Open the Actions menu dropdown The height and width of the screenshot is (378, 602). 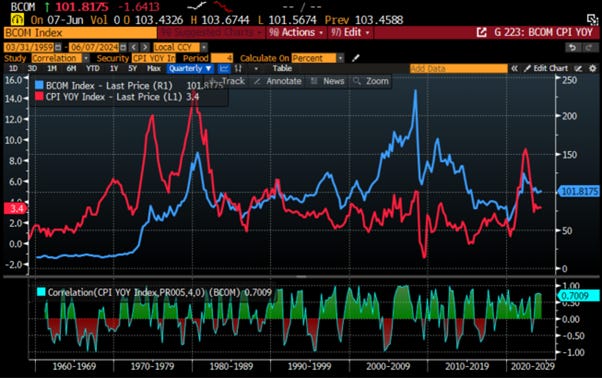[296, 33]
